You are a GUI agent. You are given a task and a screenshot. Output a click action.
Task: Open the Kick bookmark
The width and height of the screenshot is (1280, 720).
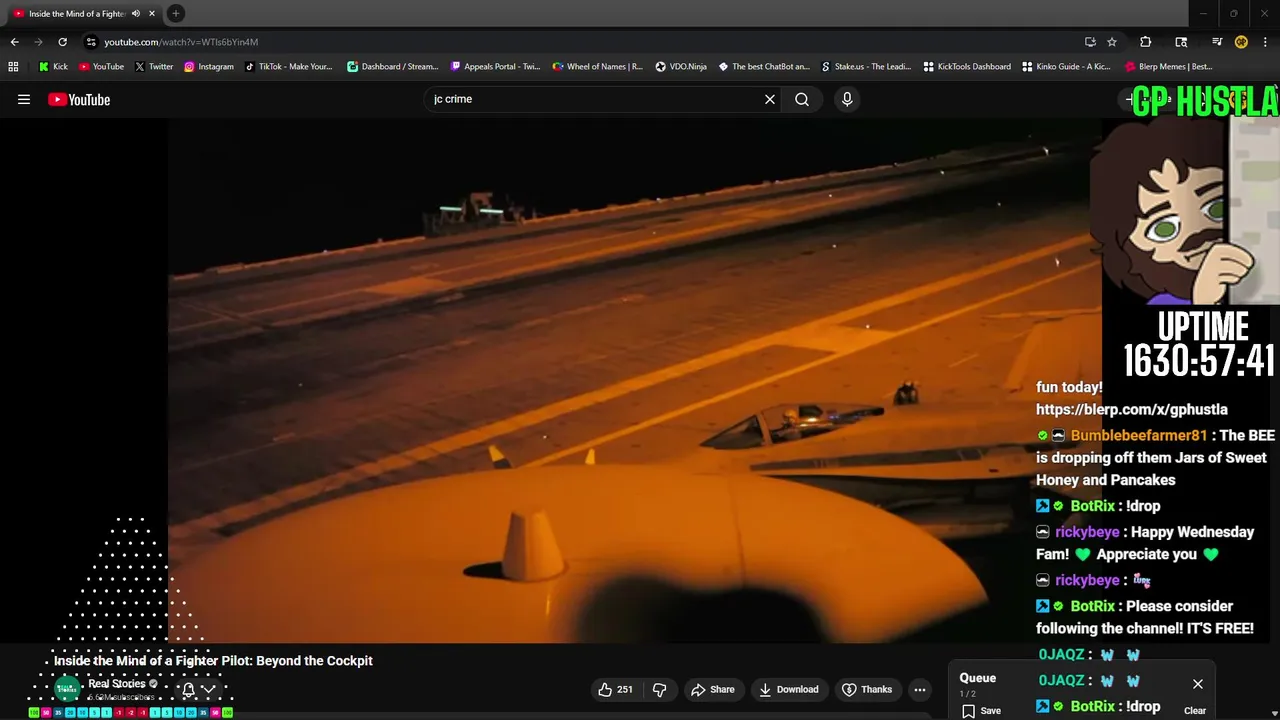53,67
